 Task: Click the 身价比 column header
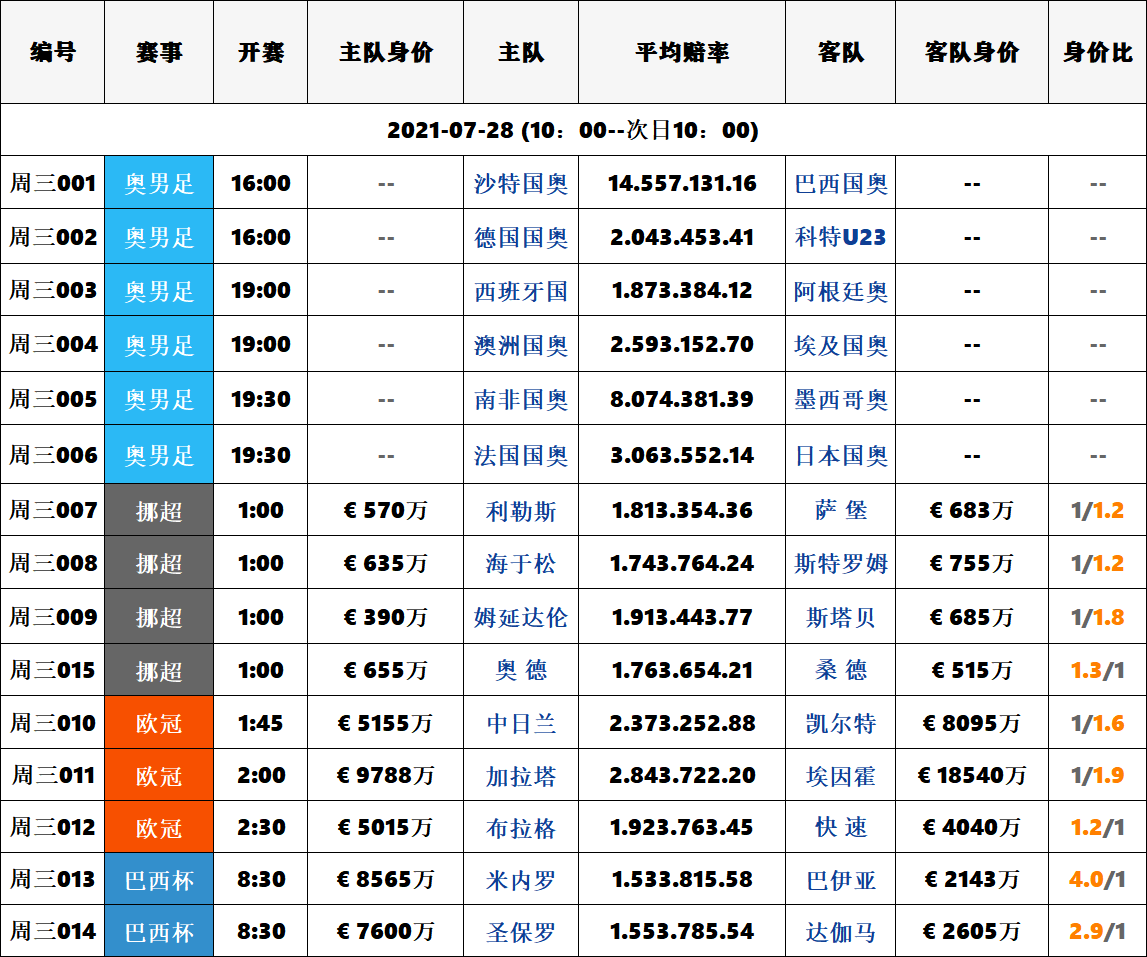[x=1097, y=53]
